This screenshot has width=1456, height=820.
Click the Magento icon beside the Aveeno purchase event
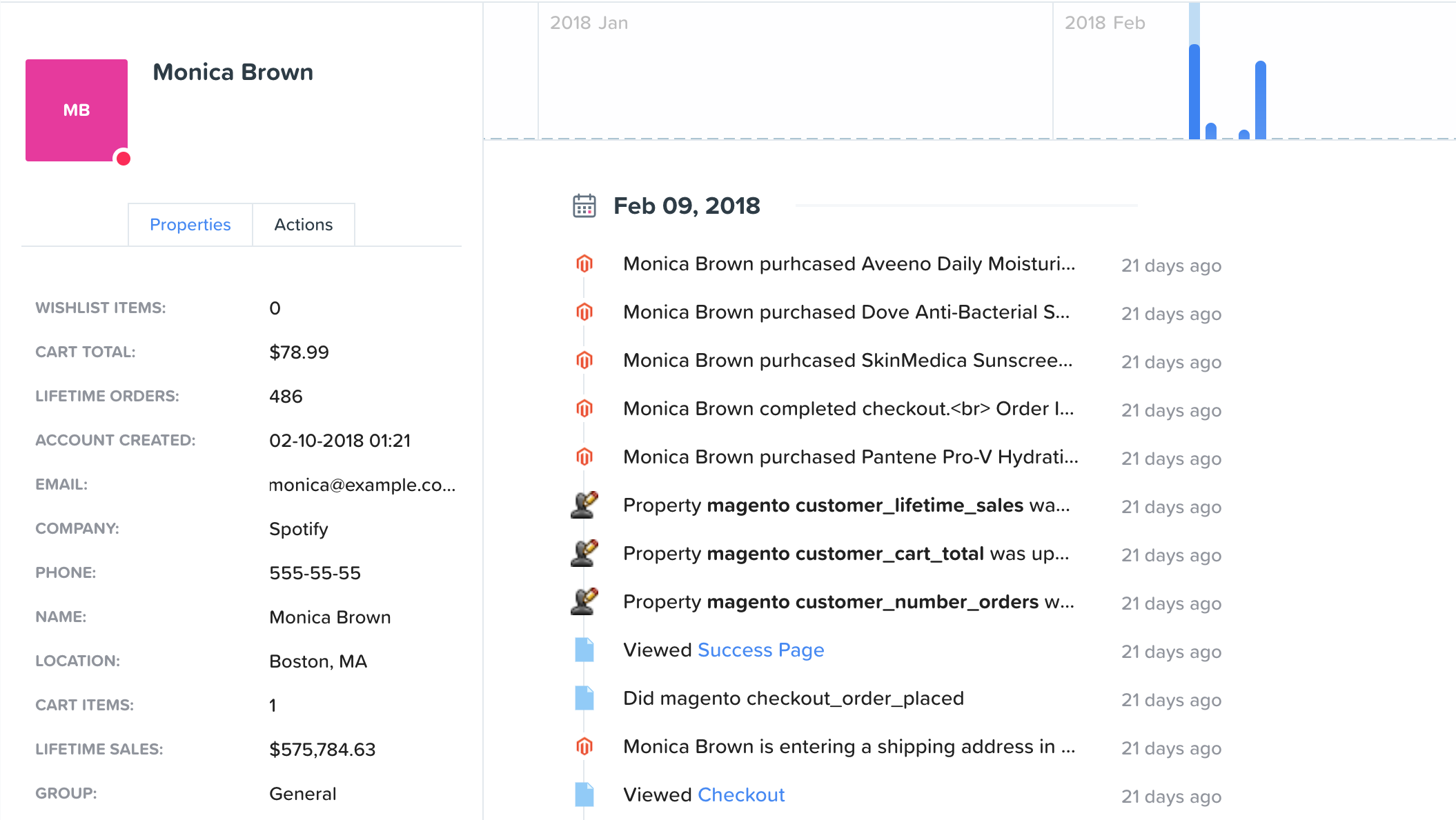(x=584, y=264)
